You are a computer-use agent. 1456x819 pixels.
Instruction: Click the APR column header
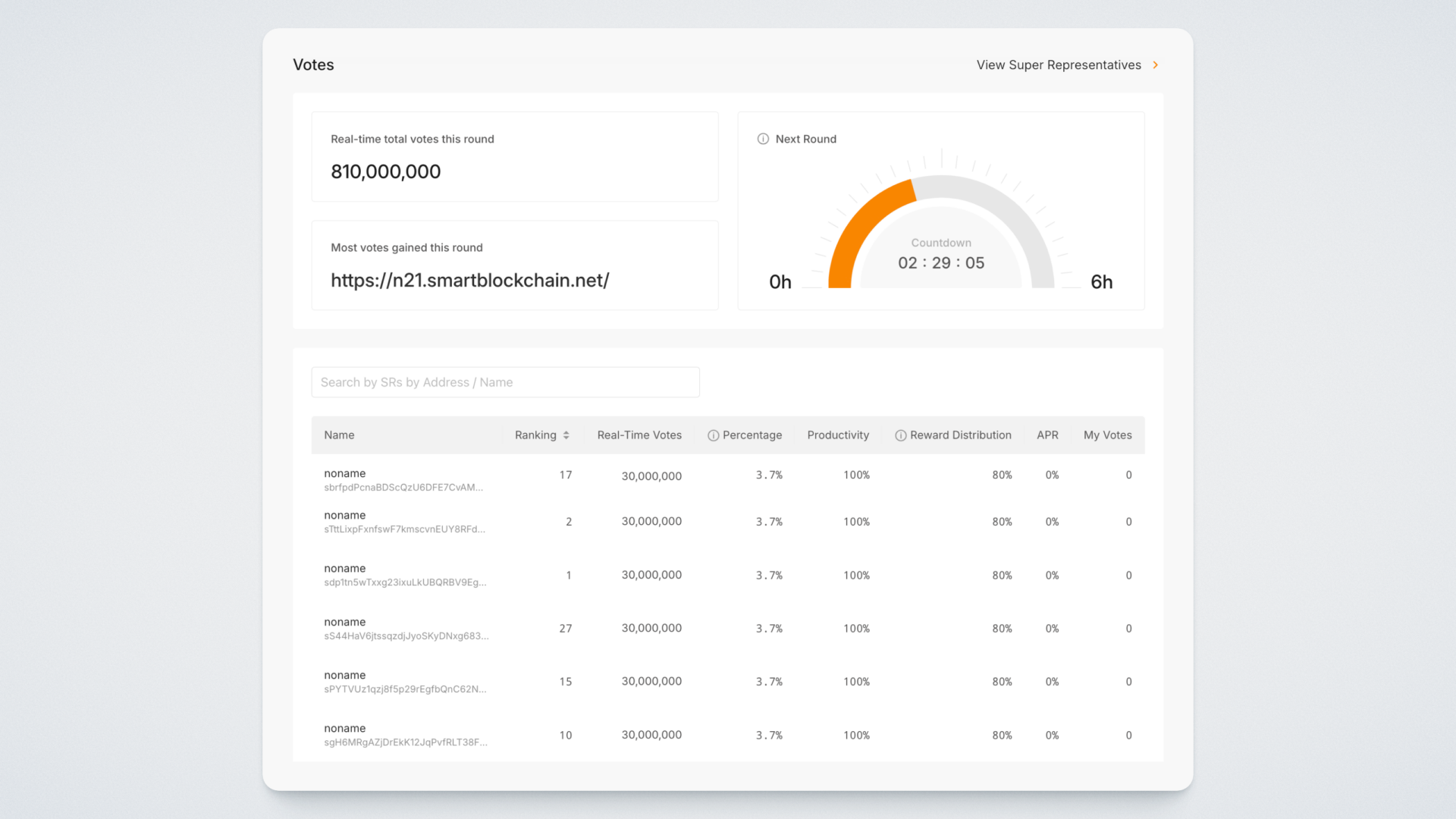pos(1047,435)
